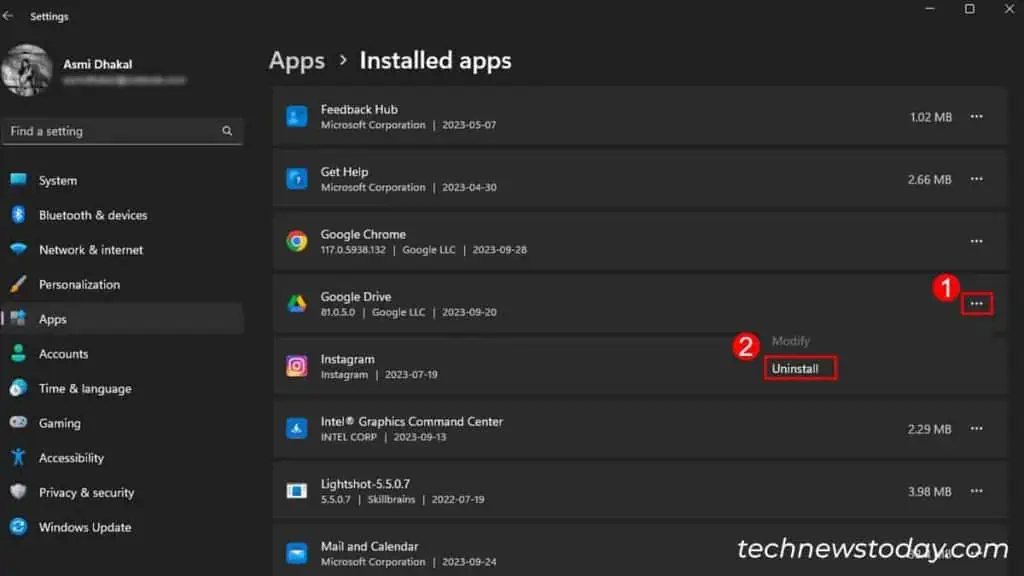Focus the Find a setting search box
Image resolution: width=1024 pixels, height=576 pixels.
[122, 131]
